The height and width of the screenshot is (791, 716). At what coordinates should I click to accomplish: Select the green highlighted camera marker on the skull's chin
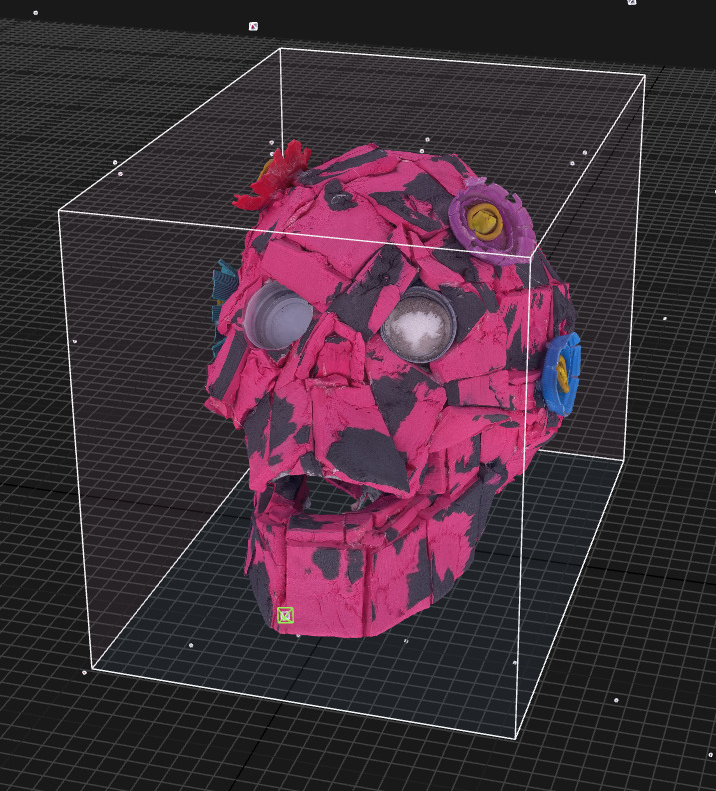(286, 615)
